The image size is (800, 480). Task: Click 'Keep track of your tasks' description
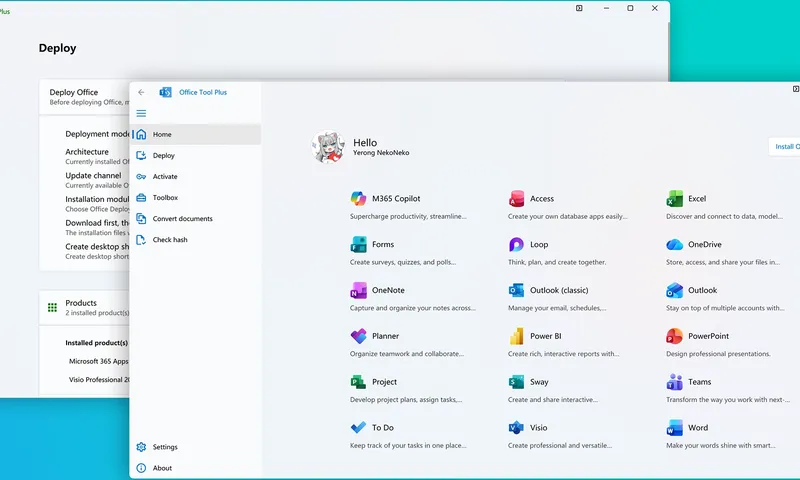(408, 445)
